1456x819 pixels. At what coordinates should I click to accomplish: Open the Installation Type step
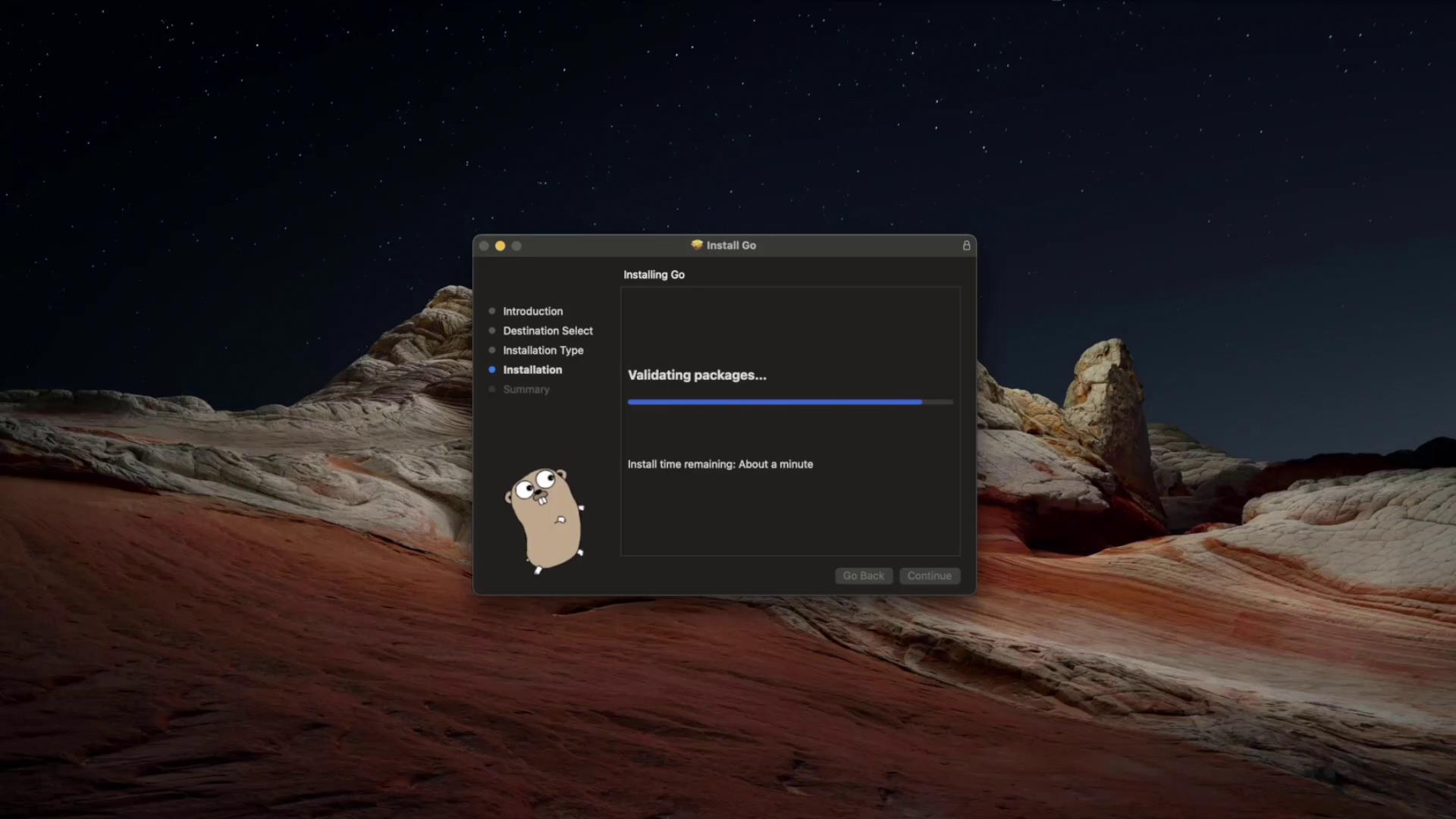[543, 350]
